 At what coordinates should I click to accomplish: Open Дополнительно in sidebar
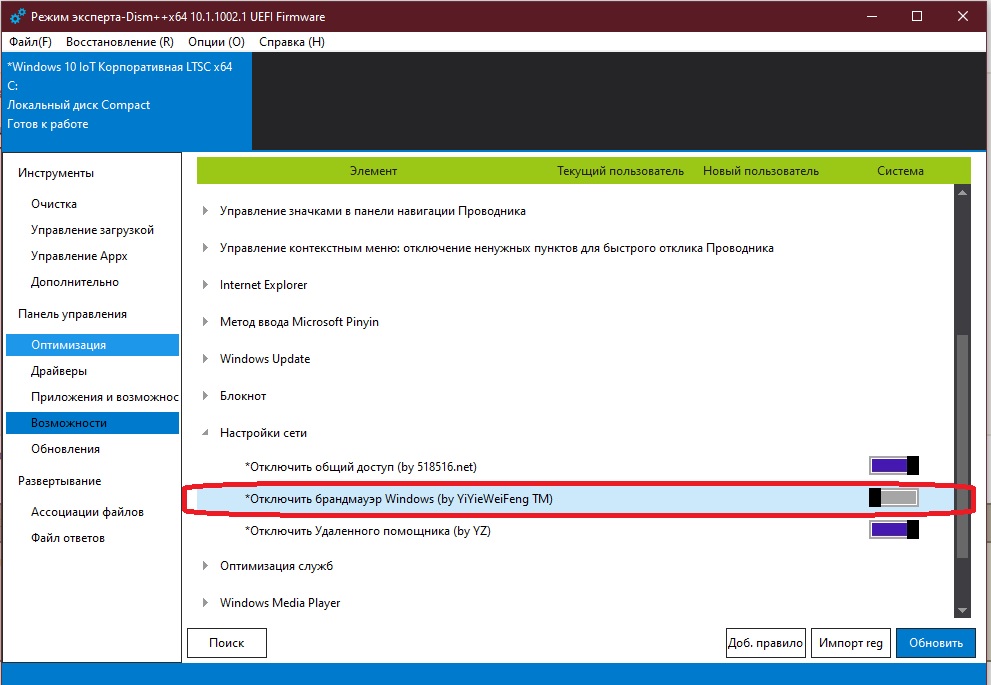click(75, 282)
